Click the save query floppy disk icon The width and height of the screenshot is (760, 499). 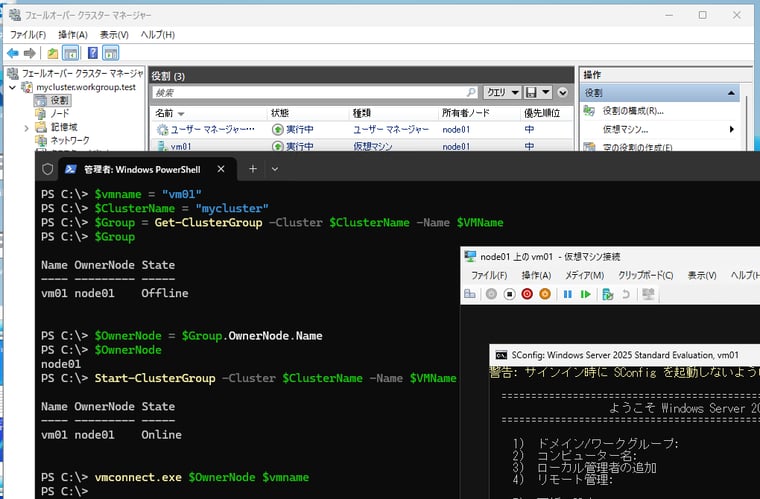(x=531, y=92)
